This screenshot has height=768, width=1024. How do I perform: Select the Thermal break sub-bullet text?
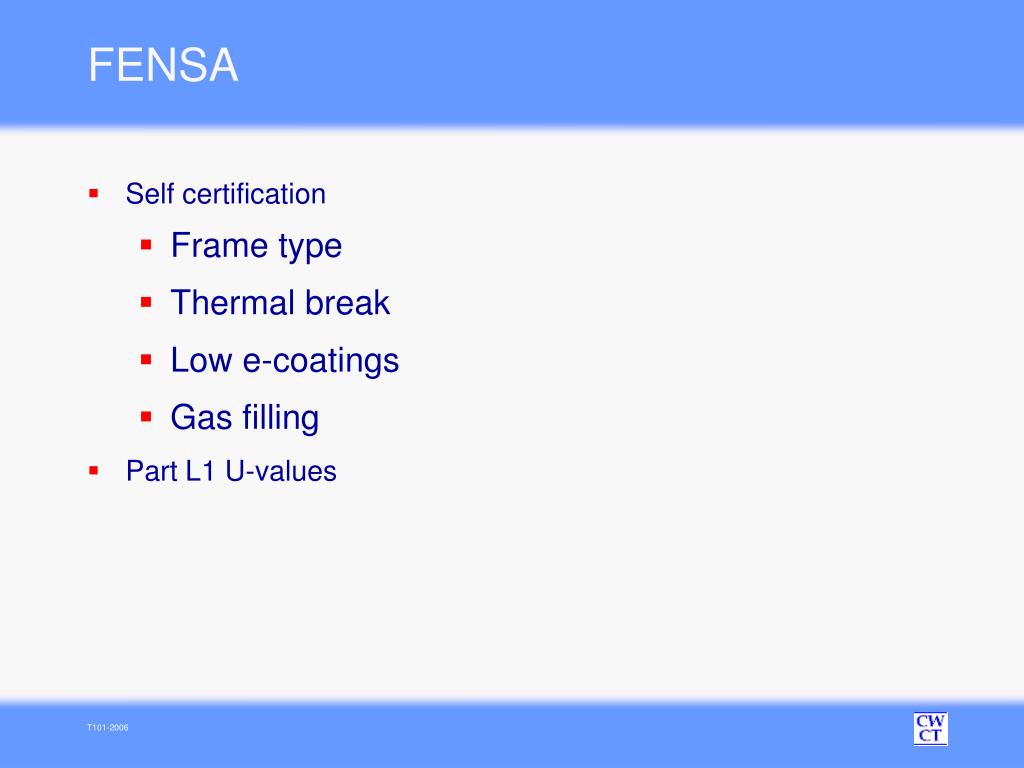click(280, 302)
